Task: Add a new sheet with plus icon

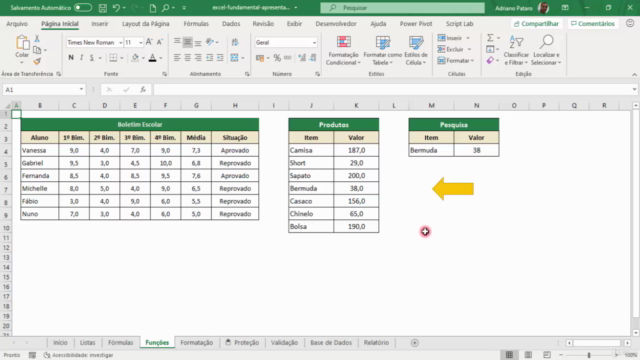Action: click(415, 343)
